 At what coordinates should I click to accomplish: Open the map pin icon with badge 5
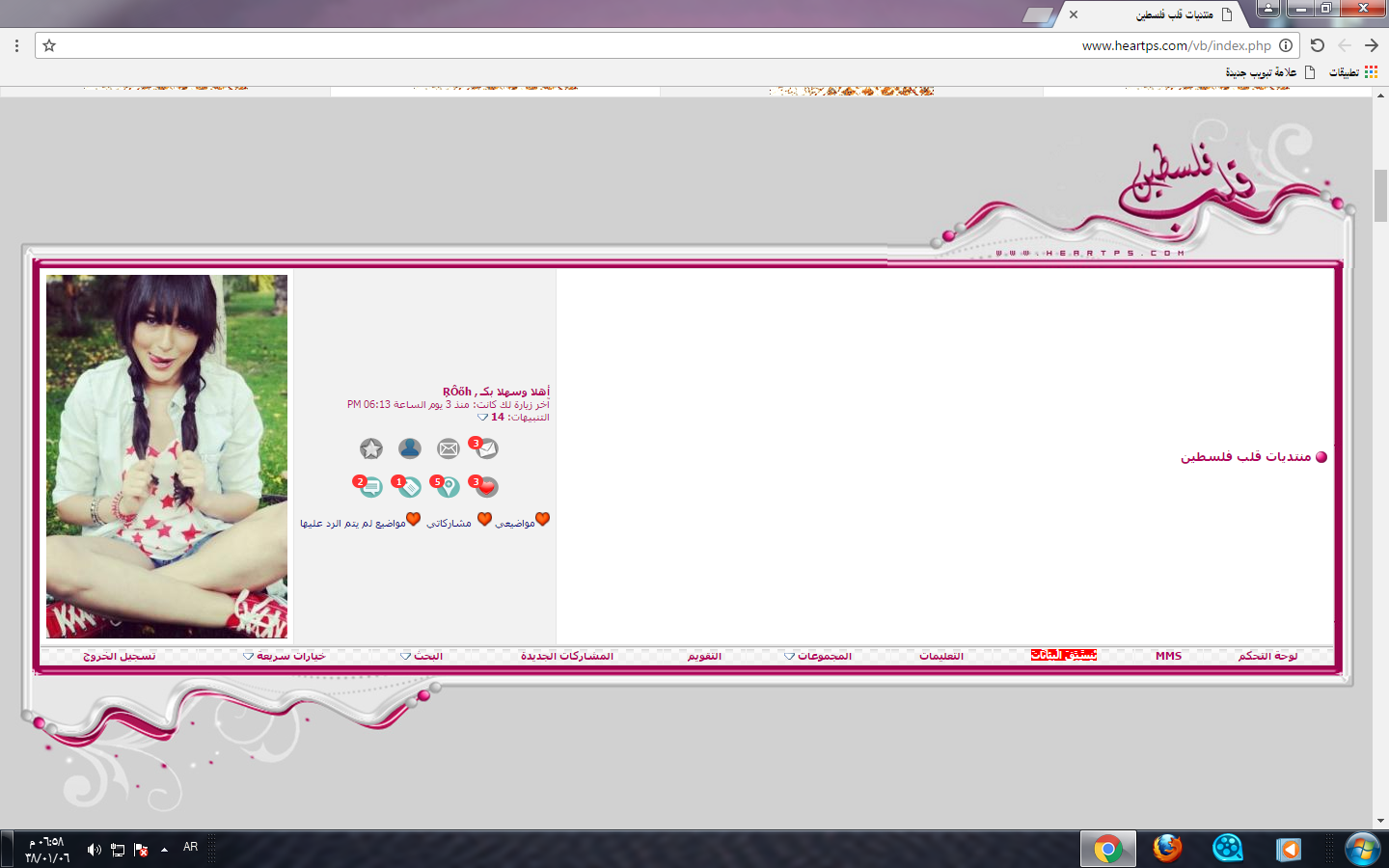coord(448,487)
